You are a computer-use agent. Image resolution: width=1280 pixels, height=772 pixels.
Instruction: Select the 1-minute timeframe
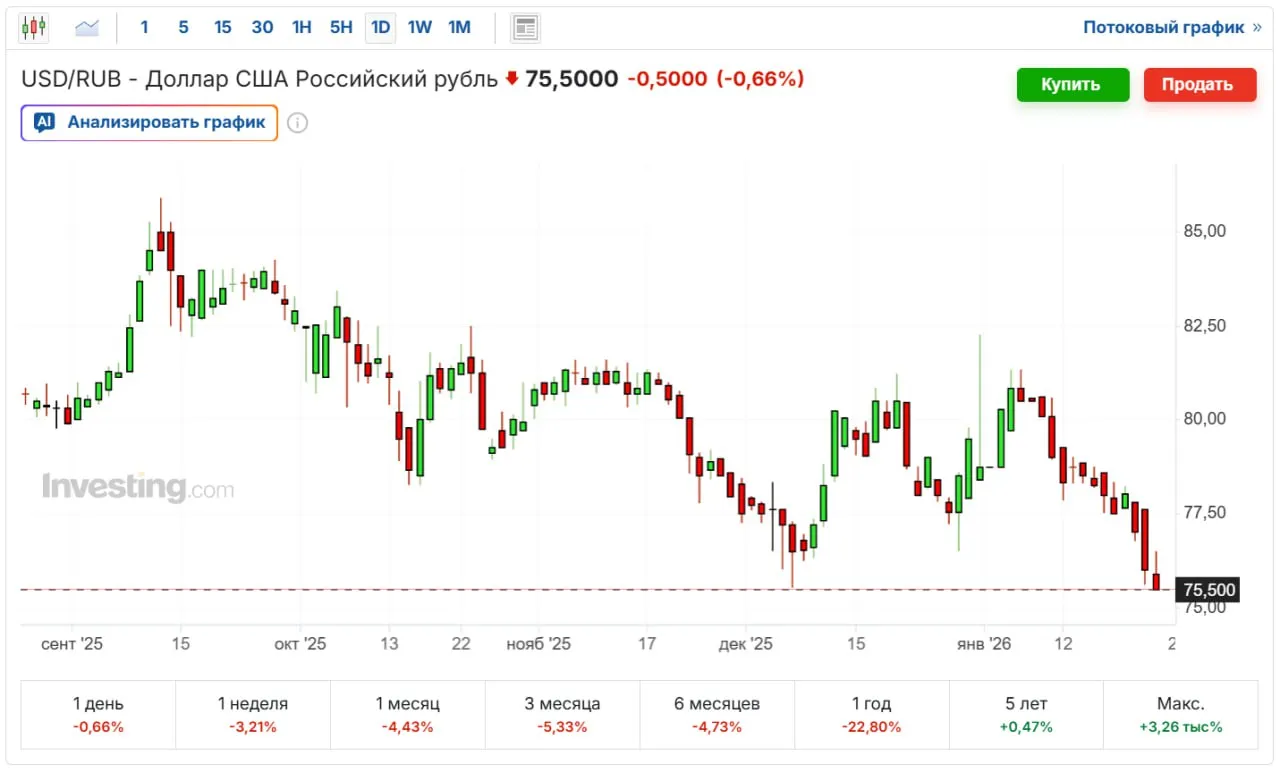click(144, 28)
